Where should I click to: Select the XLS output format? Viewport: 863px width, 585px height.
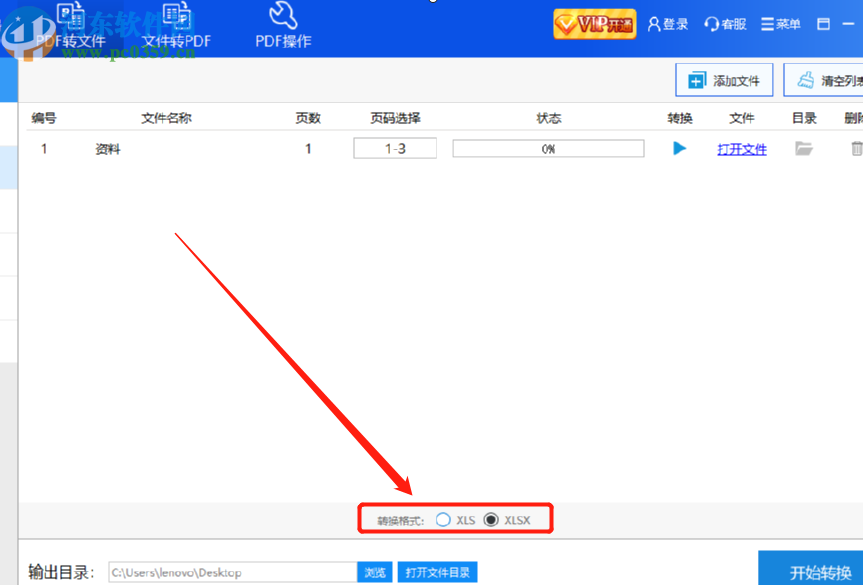point(442,519)
